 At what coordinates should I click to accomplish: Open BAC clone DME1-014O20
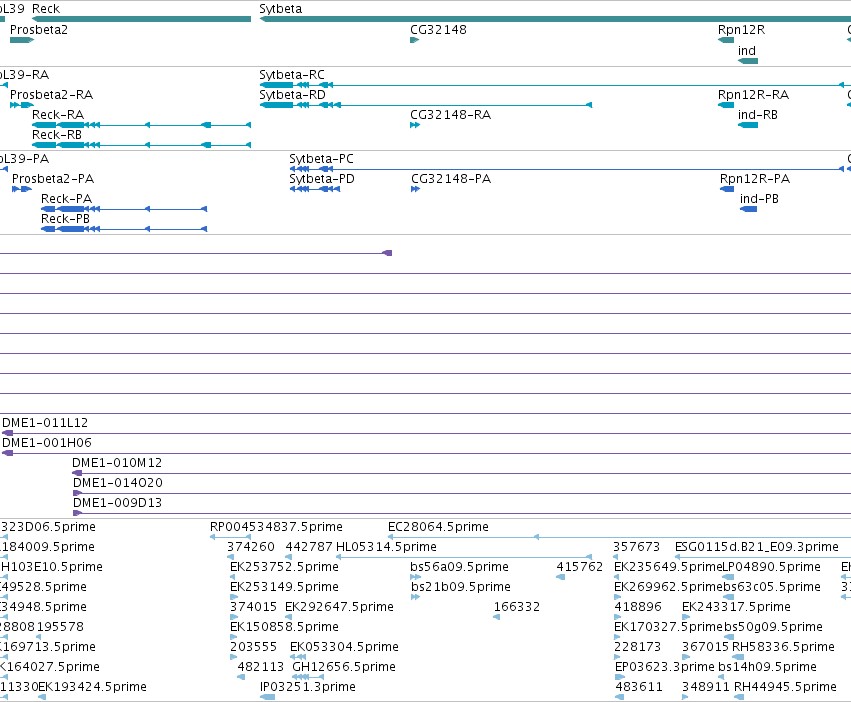coord(462,493)
